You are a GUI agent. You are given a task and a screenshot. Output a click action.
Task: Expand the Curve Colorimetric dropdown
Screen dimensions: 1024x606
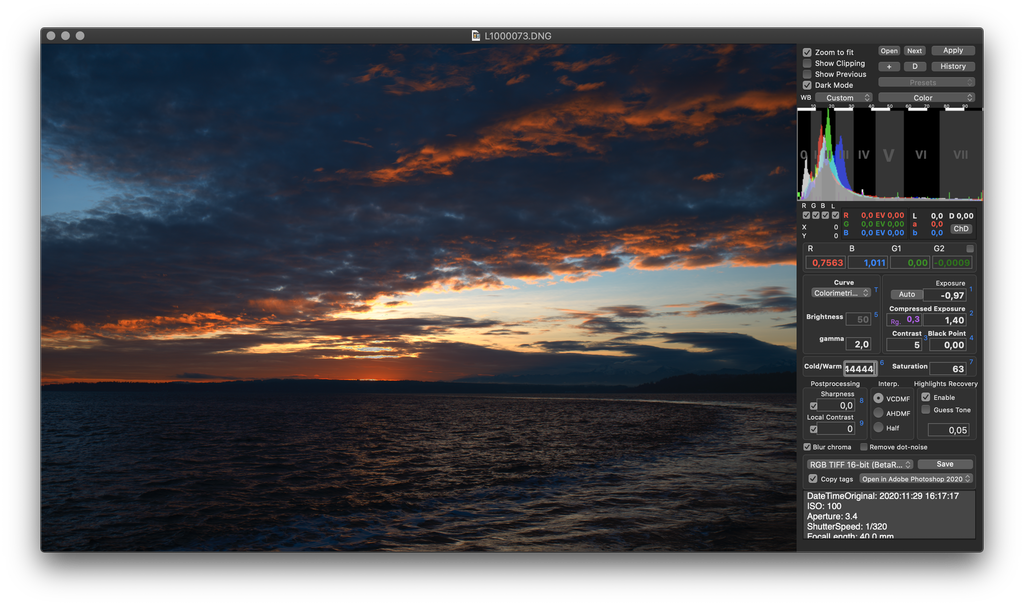(841, 293)
